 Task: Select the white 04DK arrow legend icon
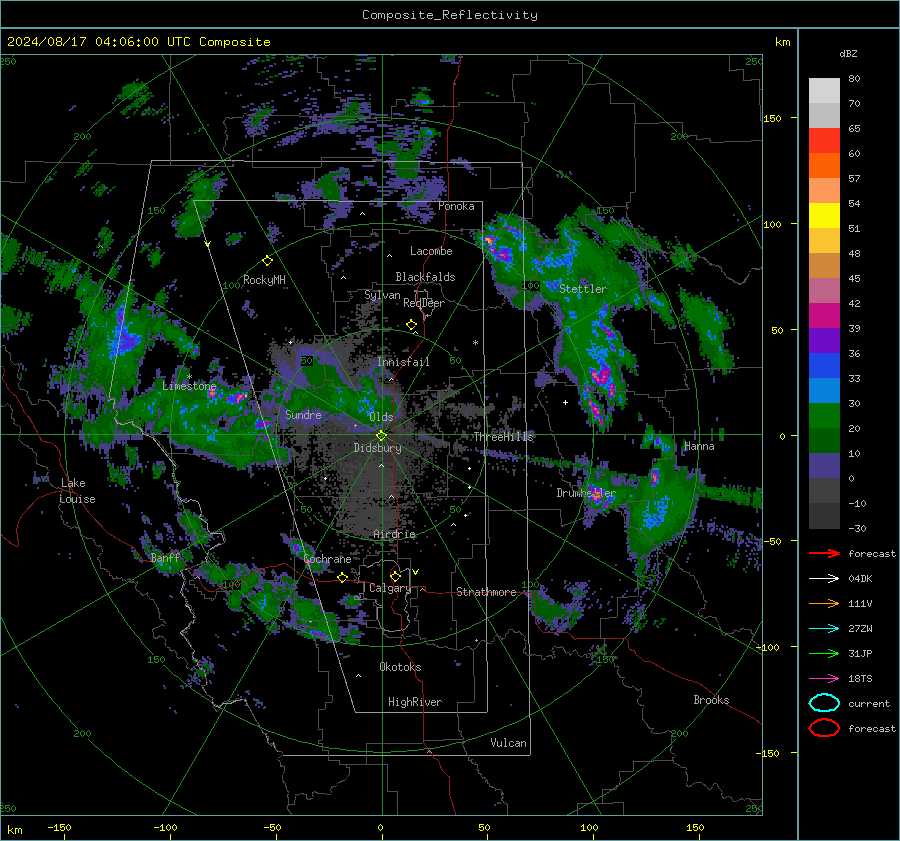[x=824, y=578]
